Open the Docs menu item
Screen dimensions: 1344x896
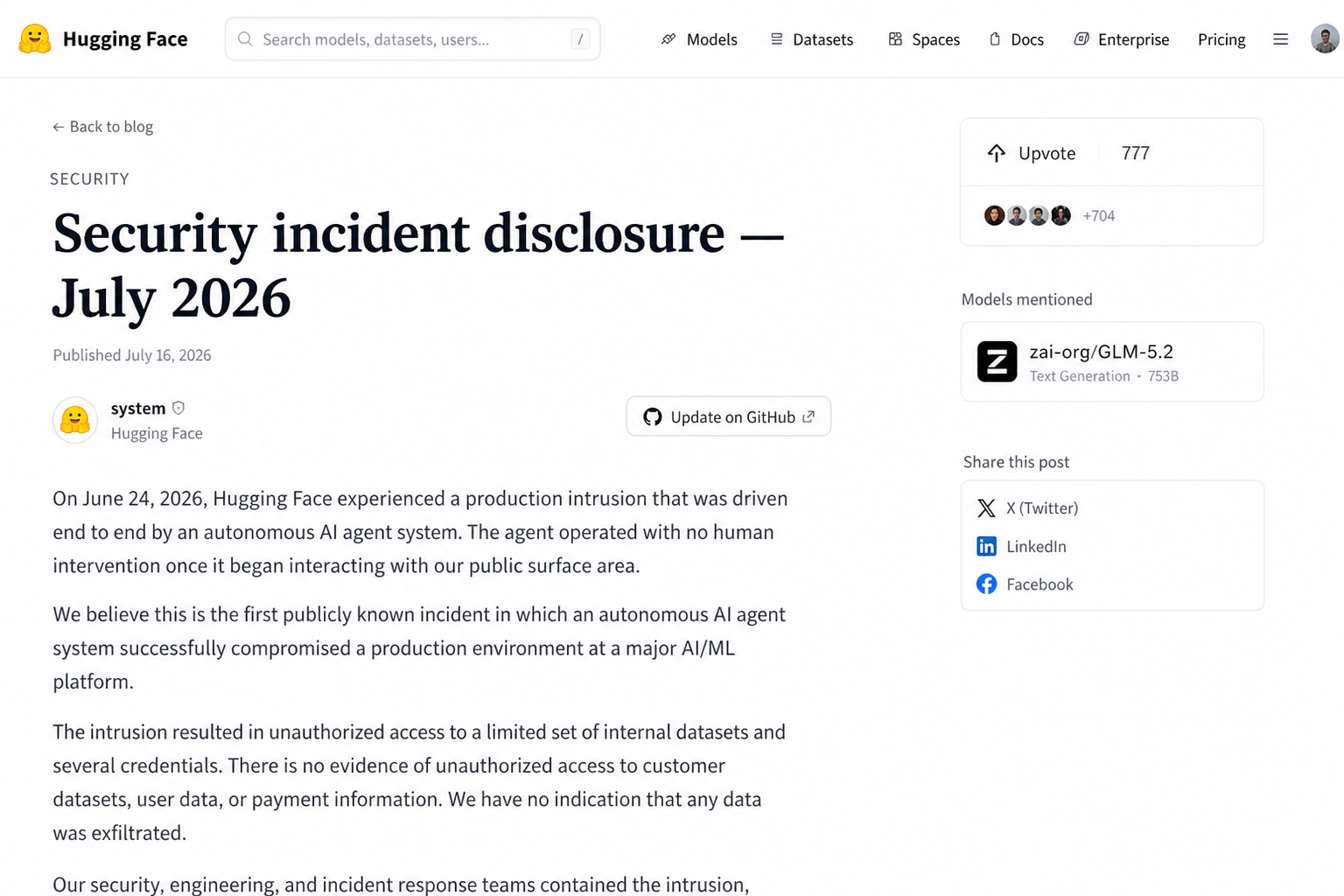[x=1017, y=39]
